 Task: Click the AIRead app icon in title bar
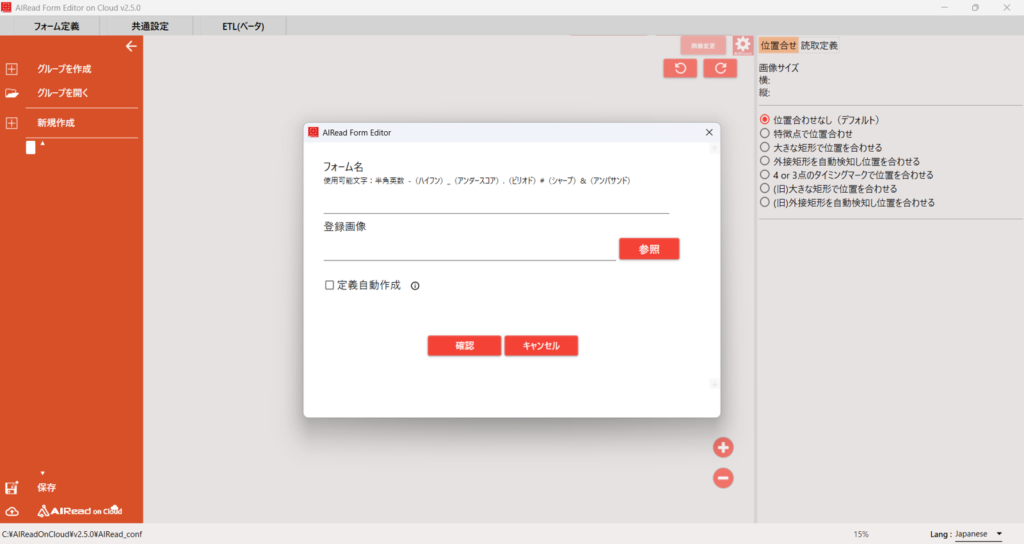pyautogui.click(x=6, y=7)
